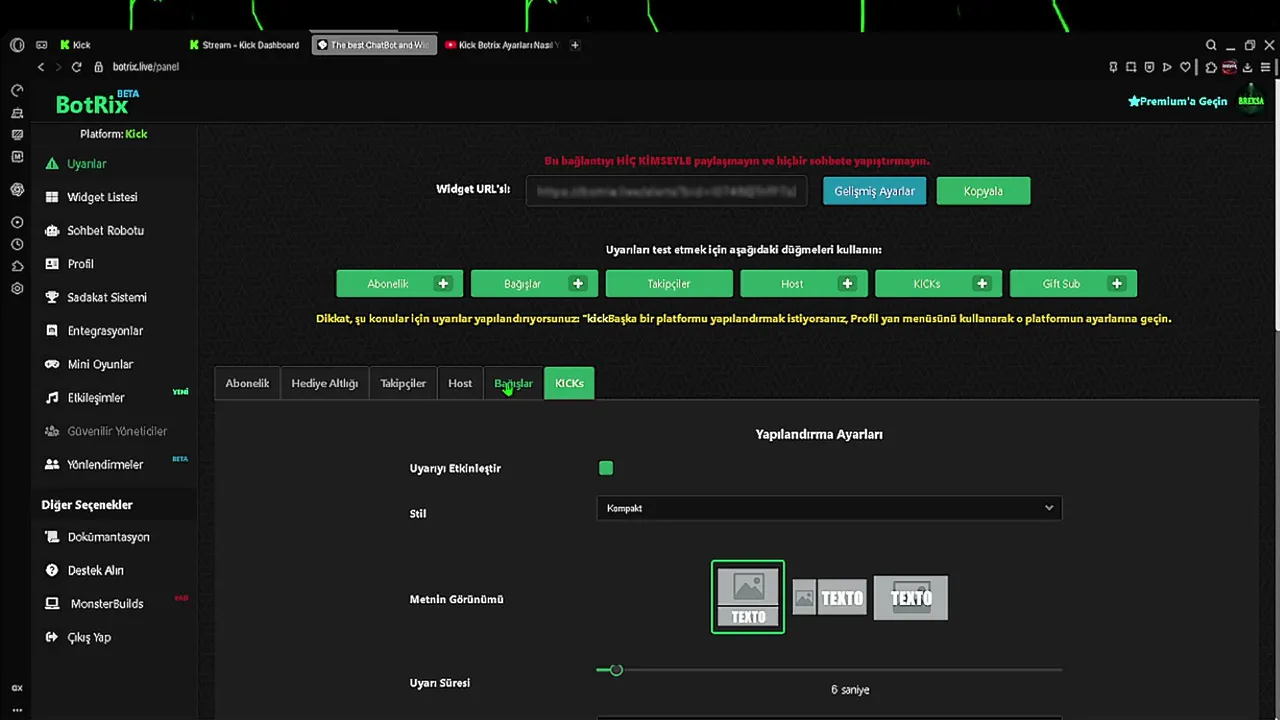Screen dimensions: 1280x720
Task: Click the Takipçiler test alert button
Action: pyautogui.click(x=669, y=284)
